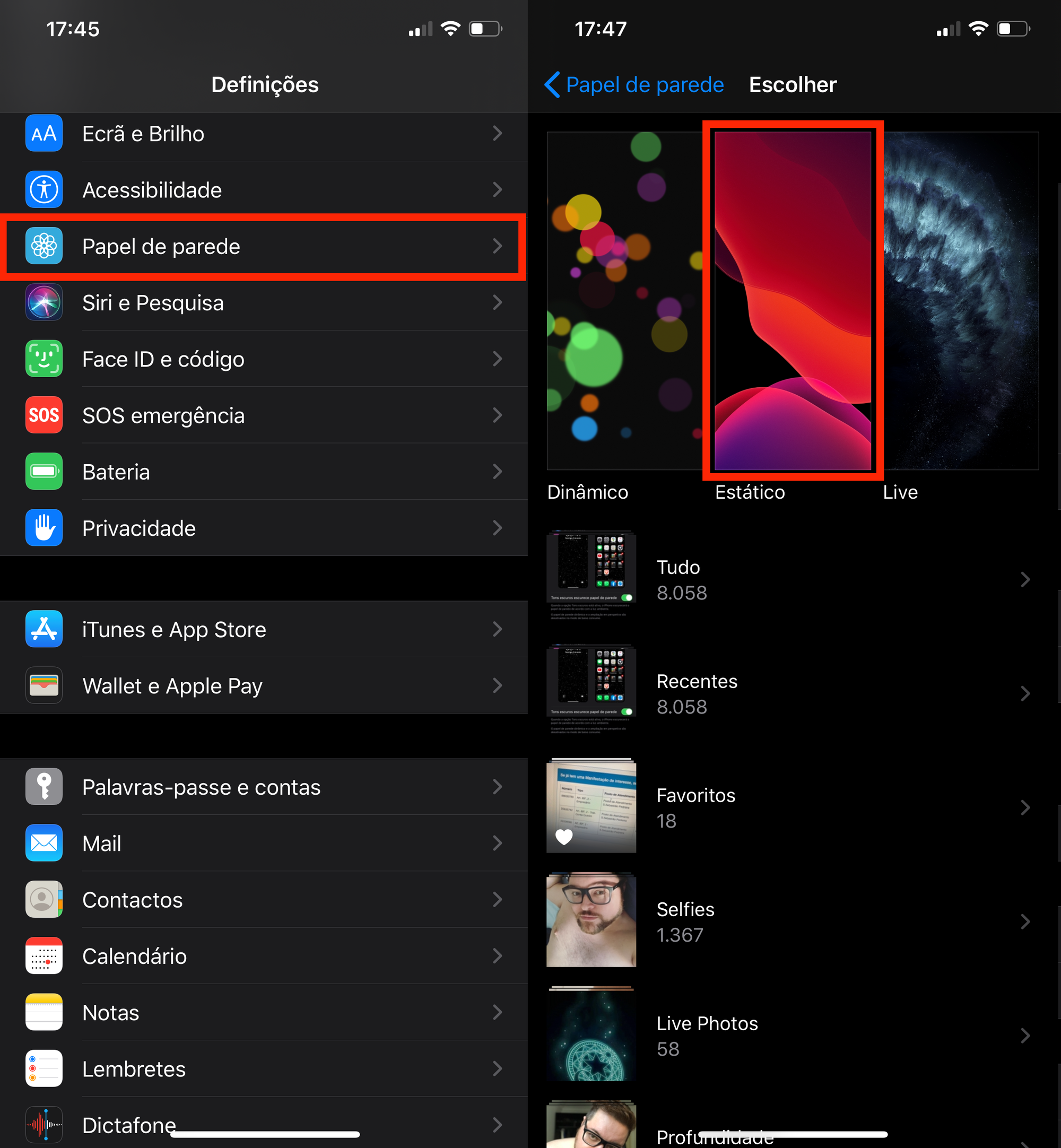Viewport: 1061px width, 1148px height.
Task: Expand the Privacidade row chevron
Action: click(x=498, y=527)
